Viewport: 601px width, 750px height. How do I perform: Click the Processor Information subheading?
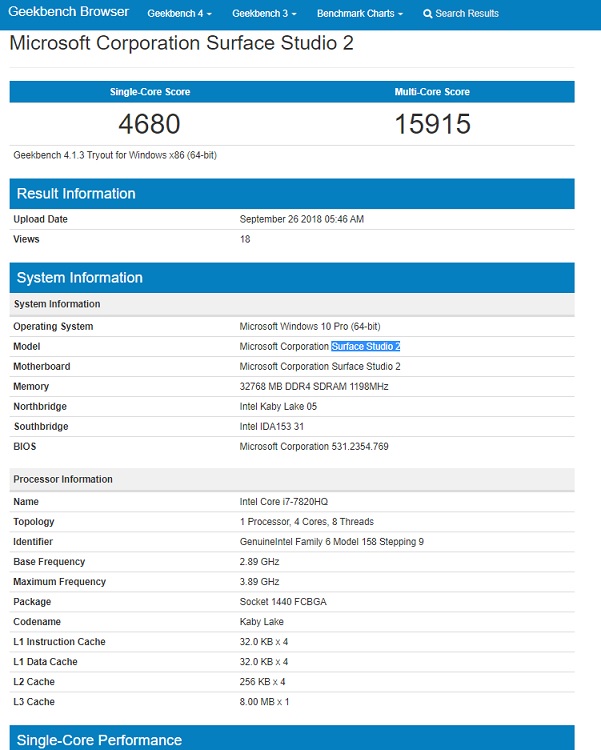point(63,479)
